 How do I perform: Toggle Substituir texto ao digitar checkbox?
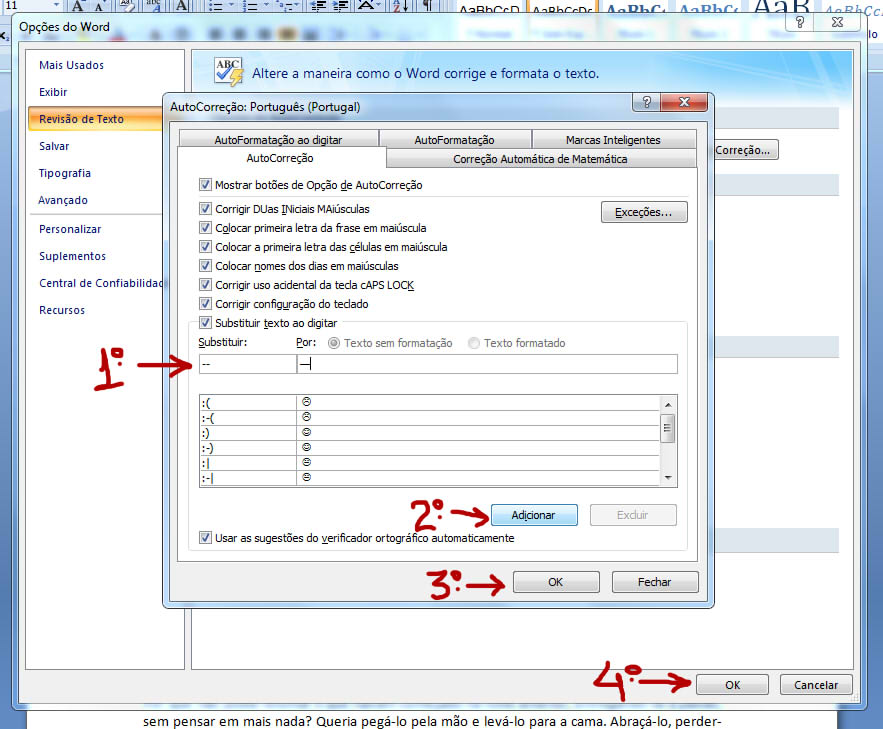tap(205, 323)
